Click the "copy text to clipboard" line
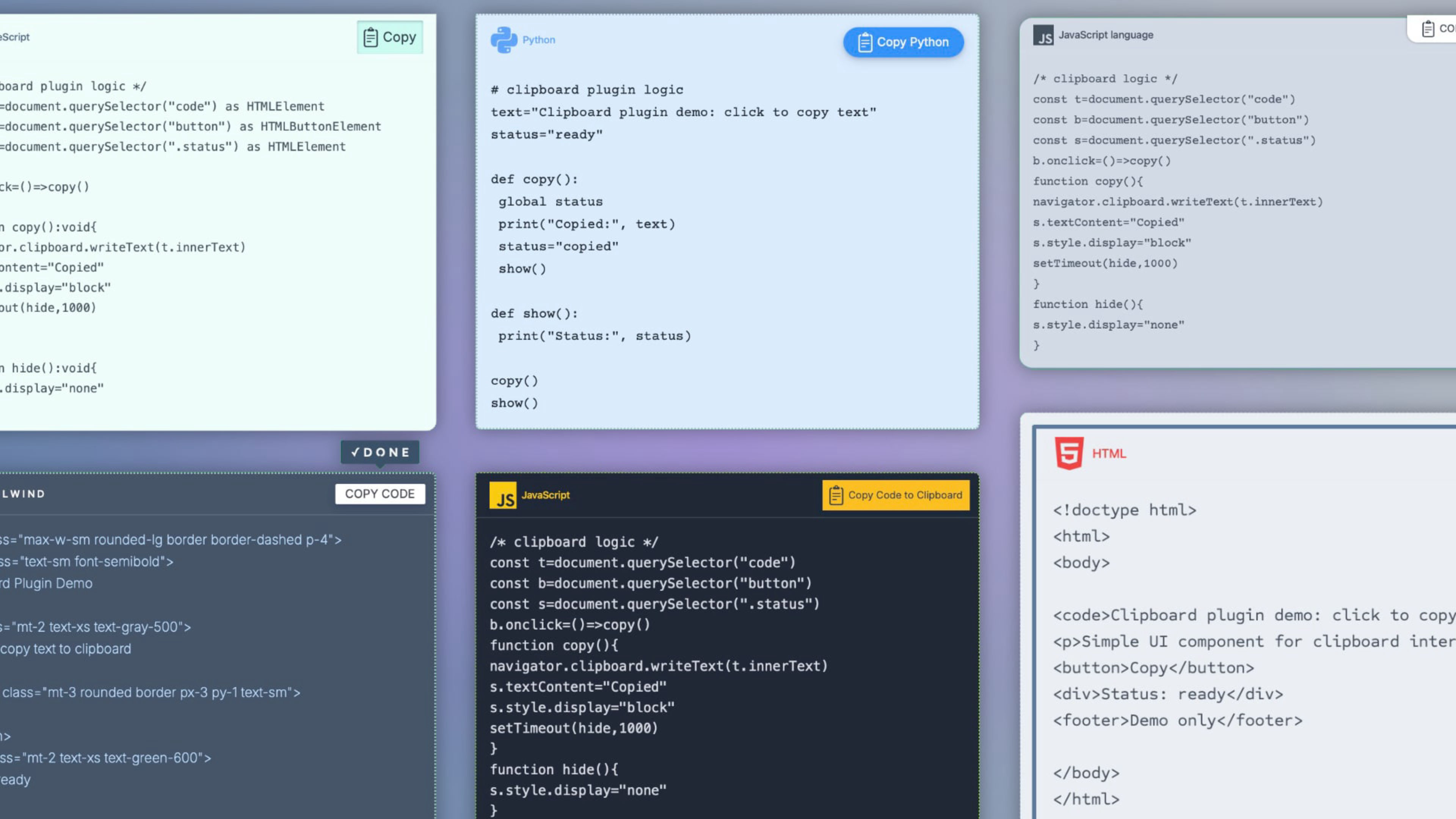1456x819 pixels. tap(66, 649)
